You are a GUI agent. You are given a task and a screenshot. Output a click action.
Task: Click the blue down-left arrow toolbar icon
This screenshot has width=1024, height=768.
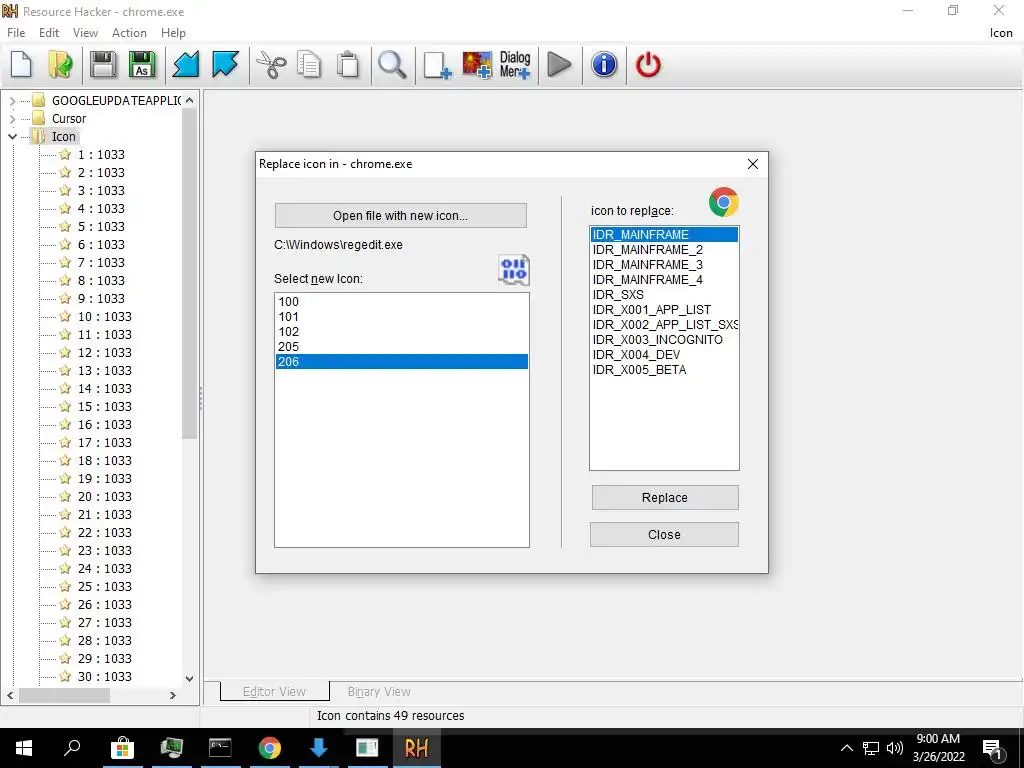[x=185, y=65]
